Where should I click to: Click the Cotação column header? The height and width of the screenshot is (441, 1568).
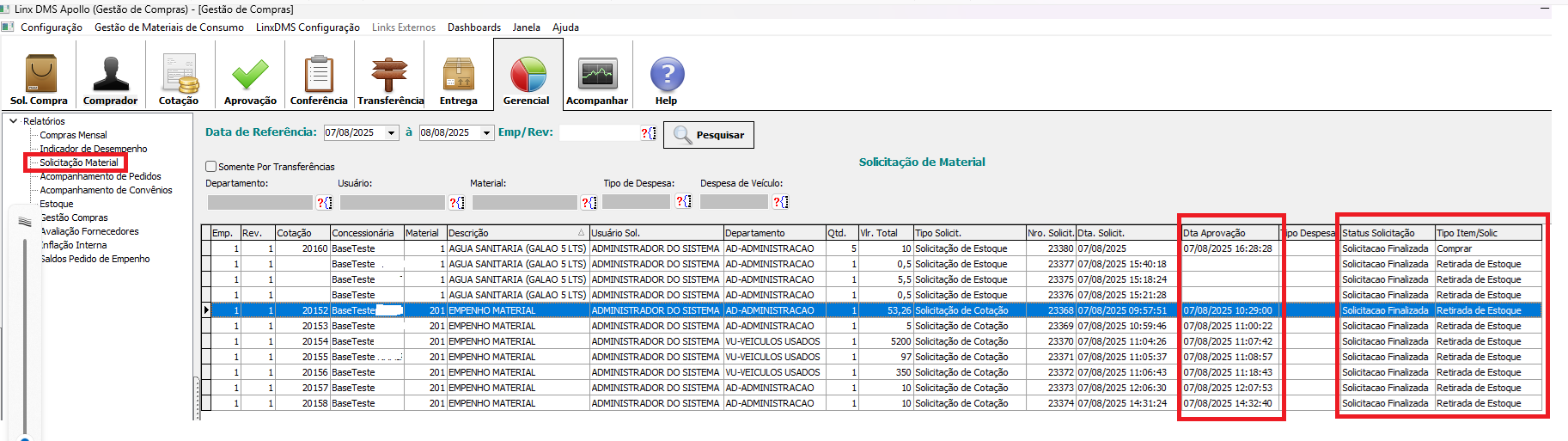(x=302, y=233)
